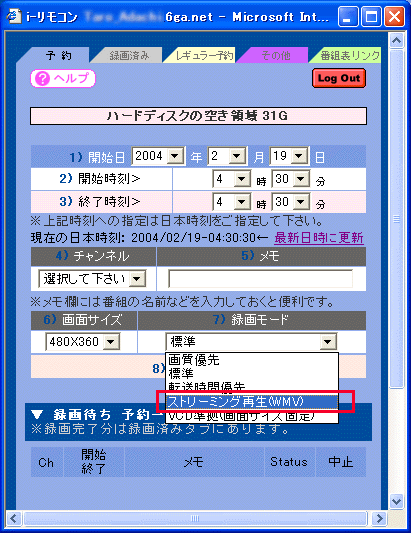Screen dimensions: 411x533
Task: Switch to the レギュラー予約 tab
Action: pyautogui.click(x=203, y=55)
